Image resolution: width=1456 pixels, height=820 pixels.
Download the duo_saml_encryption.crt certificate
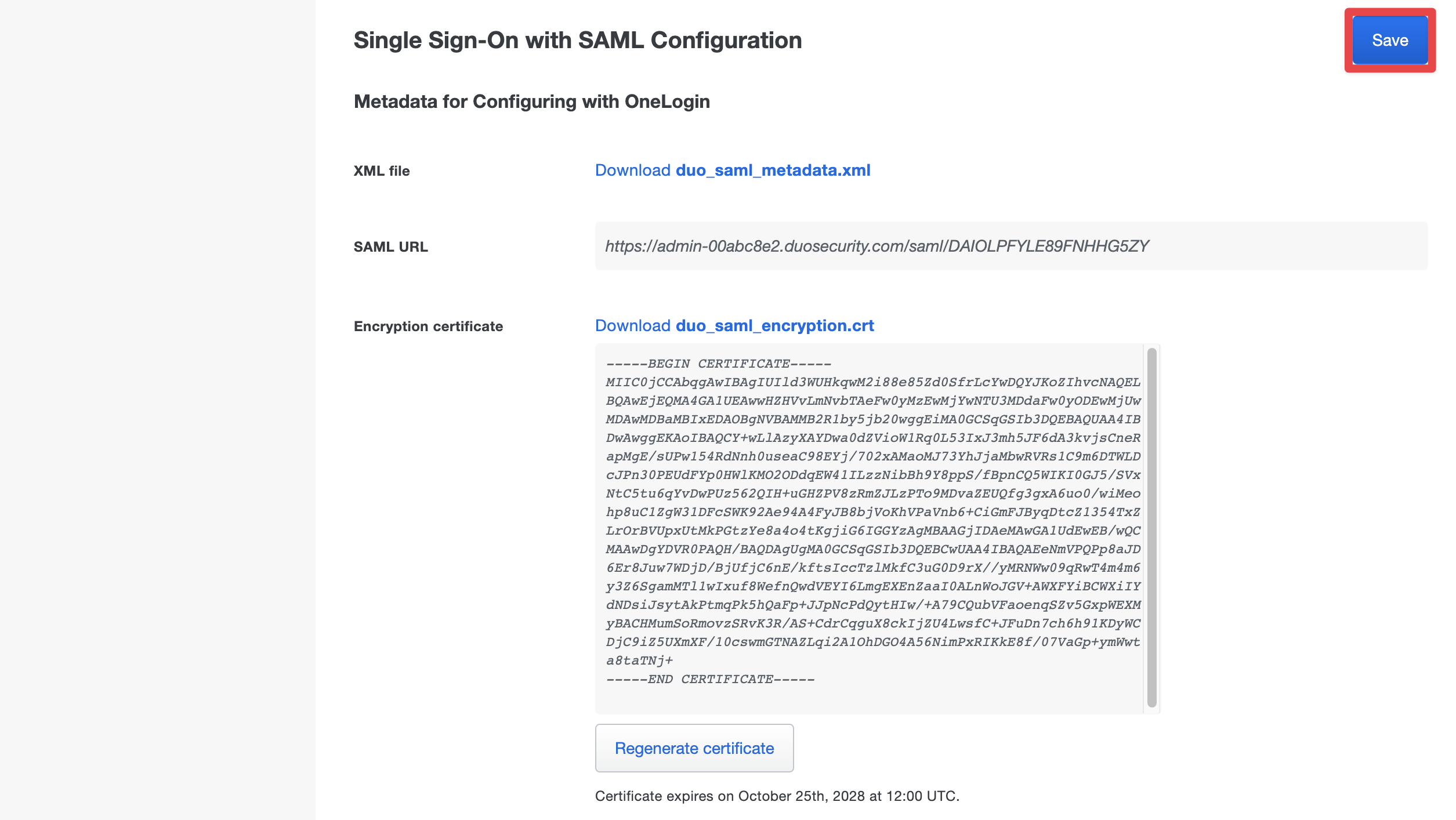click(734, 326)
